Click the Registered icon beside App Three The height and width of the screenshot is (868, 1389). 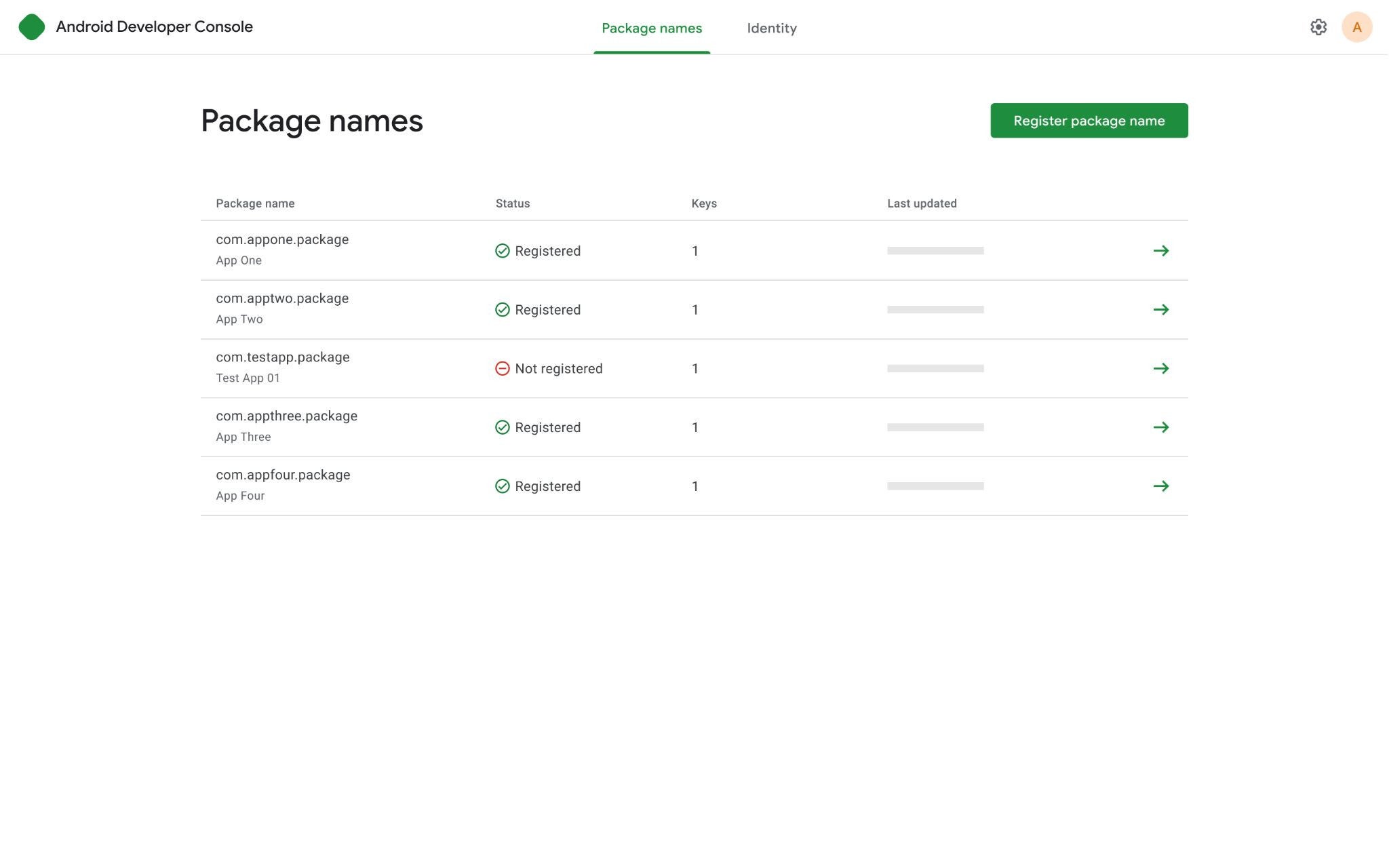point(503,427)
